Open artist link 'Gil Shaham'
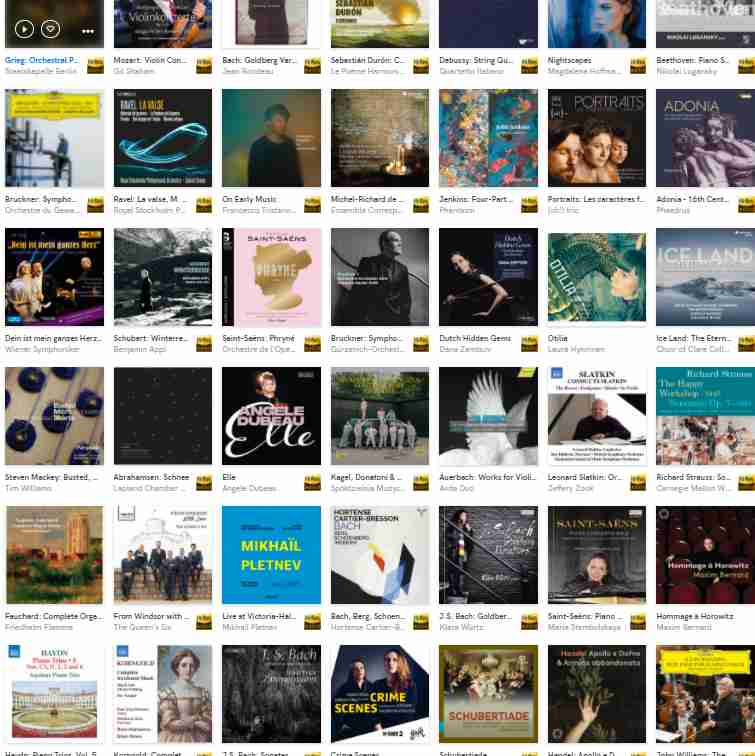This screenshot has width=755, height=756. pos(134,71)
